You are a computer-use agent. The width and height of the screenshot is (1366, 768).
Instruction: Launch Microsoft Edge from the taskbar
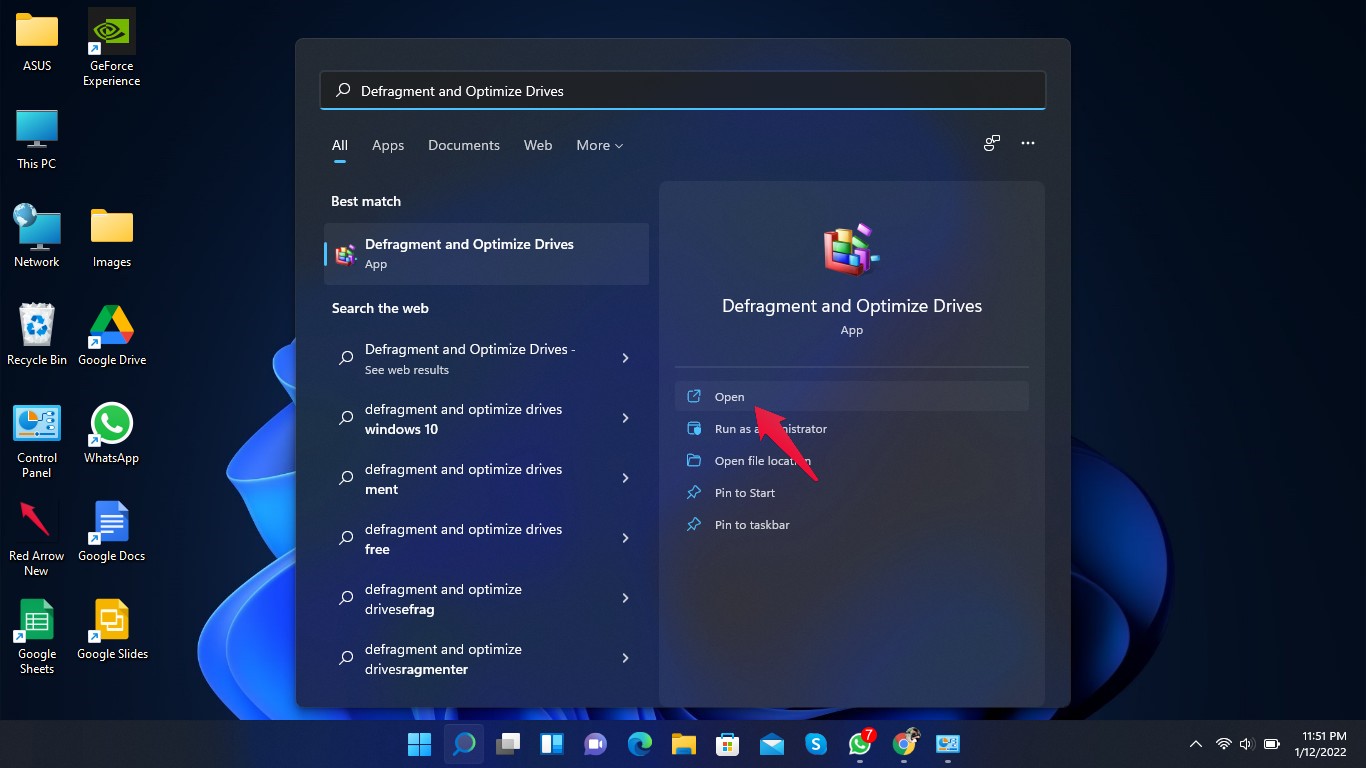pos(640,744)
